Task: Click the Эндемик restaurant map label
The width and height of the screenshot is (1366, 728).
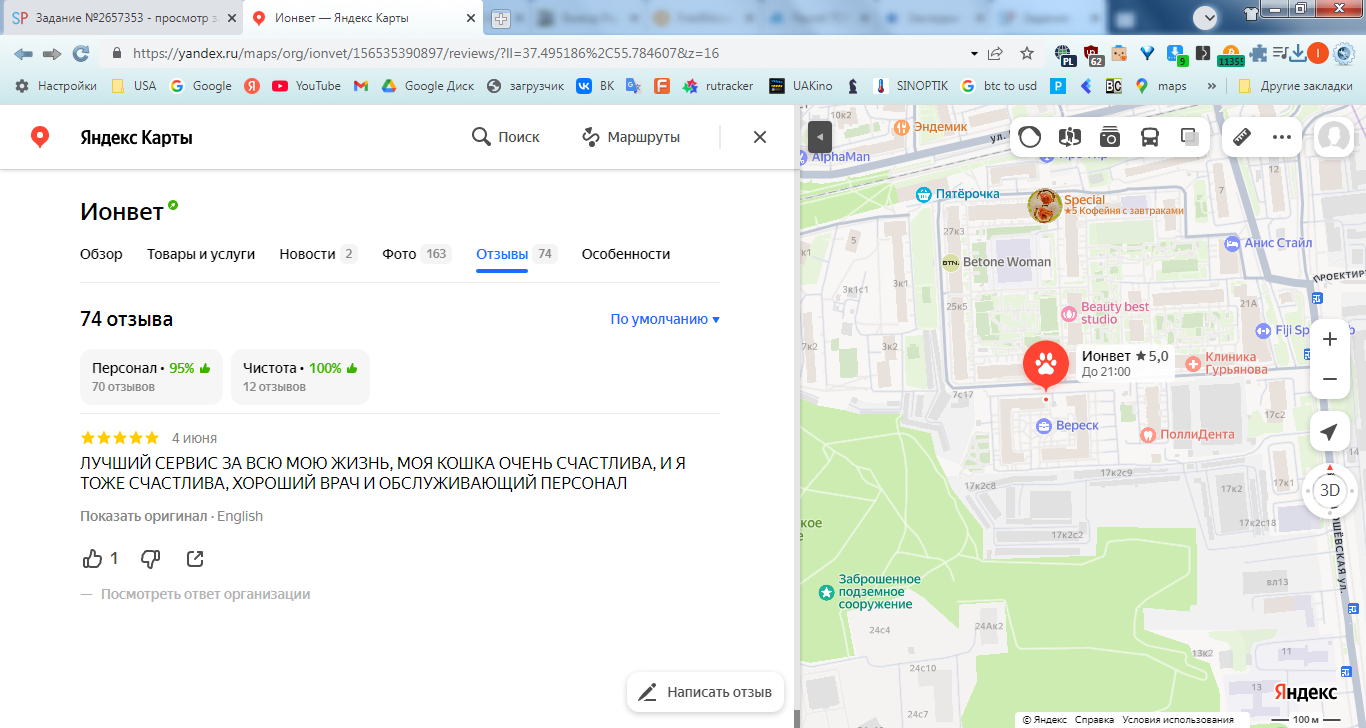Action: 931,127
